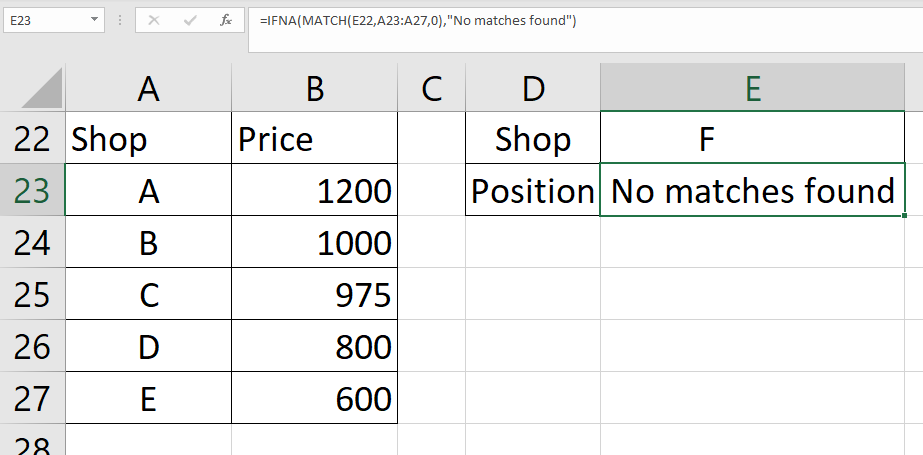
Task: Select the lookup value cell containing F
Action: [753, 139]
